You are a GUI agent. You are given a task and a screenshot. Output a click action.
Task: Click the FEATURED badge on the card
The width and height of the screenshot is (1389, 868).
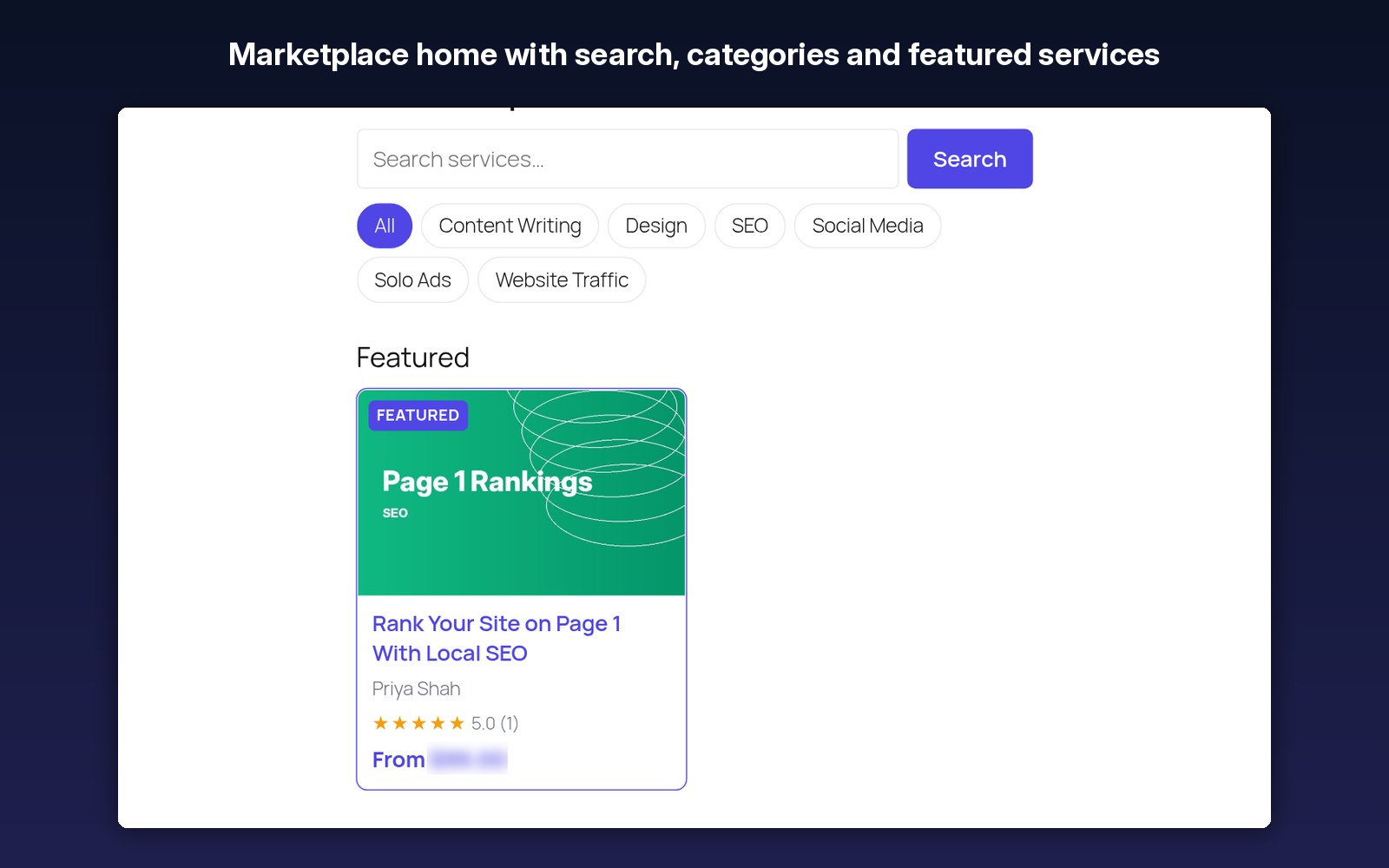418,416
